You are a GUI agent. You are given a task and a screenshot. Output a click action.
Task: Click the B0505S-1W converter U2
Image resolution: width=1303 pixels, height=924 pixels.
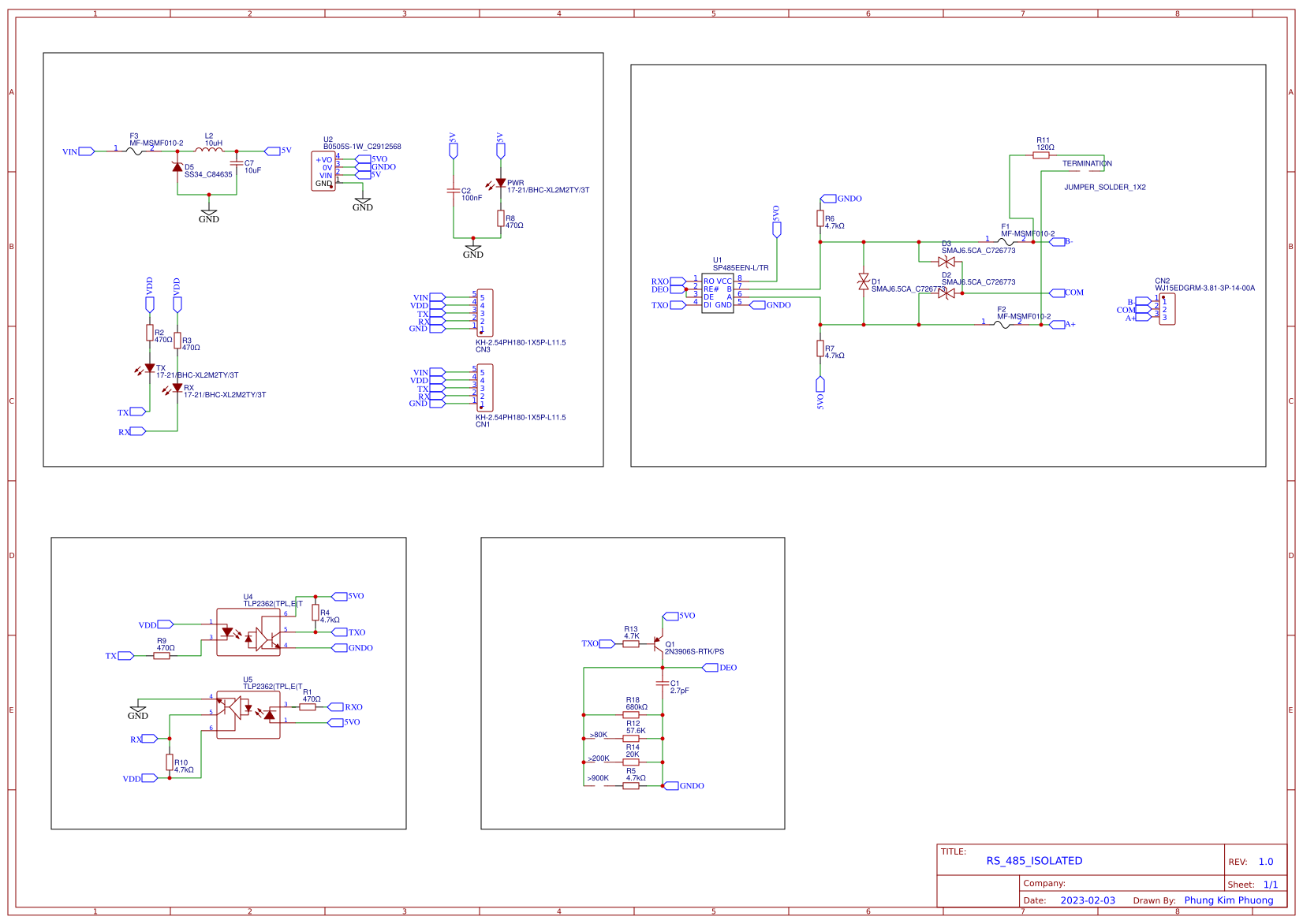point(325,170)
